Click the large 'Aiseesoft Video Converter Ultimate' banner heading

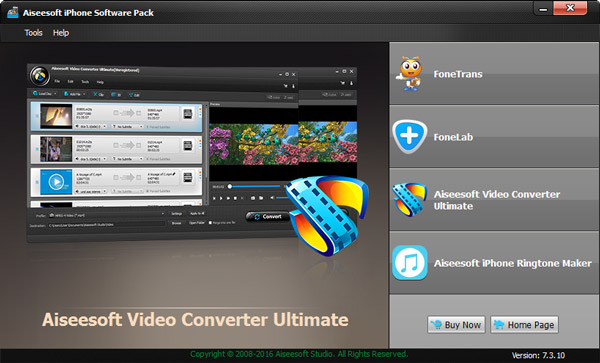[195, 320]
